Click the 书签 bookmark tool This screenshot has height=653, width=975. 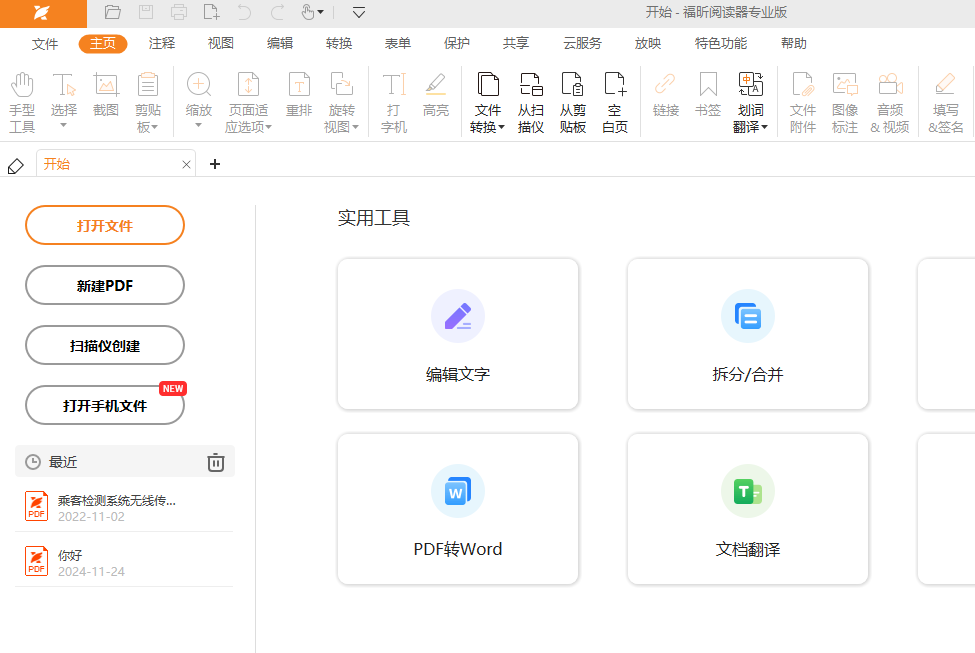(708, 95)
